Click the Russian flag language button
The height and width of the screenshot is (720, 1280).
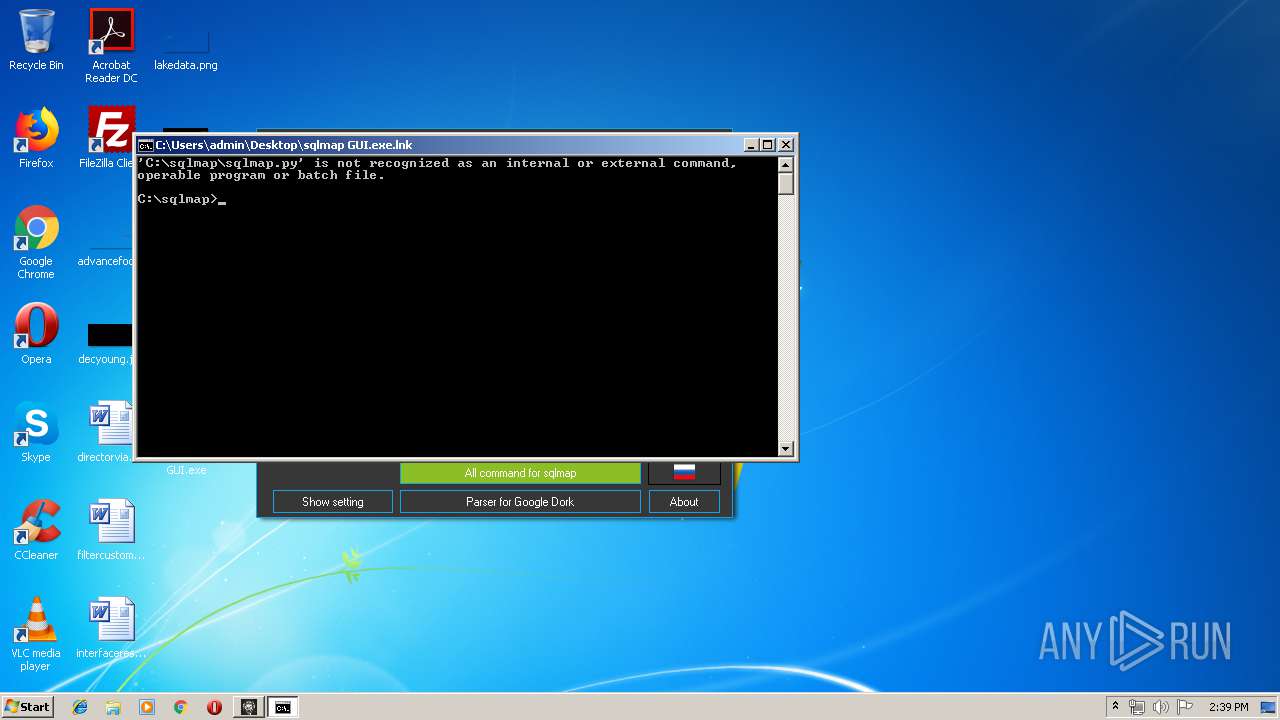pos(684,472)
